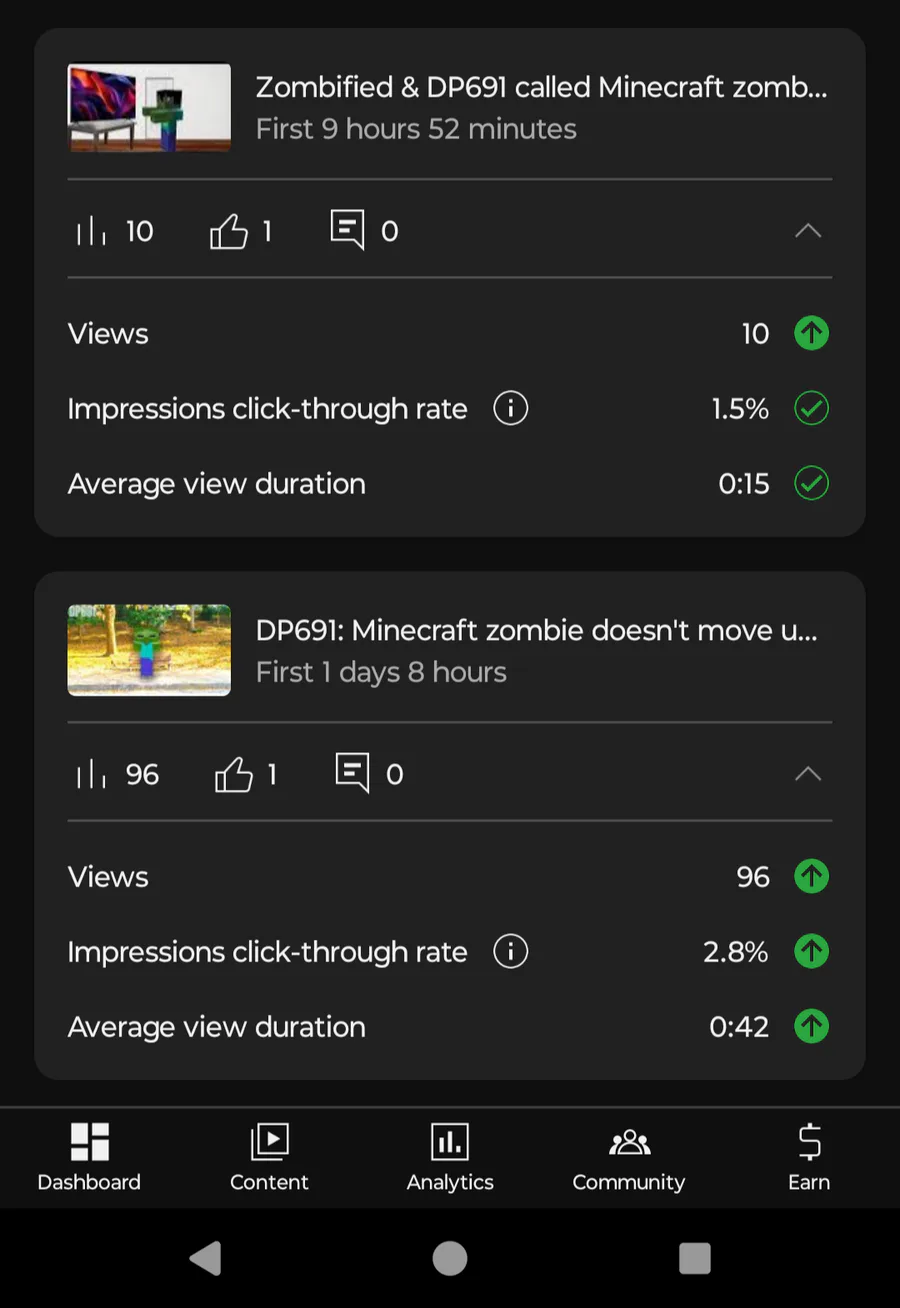Image resolution: width=900 pixels, height=1308 pixels.
Task: Tap the thumbs-up icon on DP691 zombie video
Action: click(234, 775)
